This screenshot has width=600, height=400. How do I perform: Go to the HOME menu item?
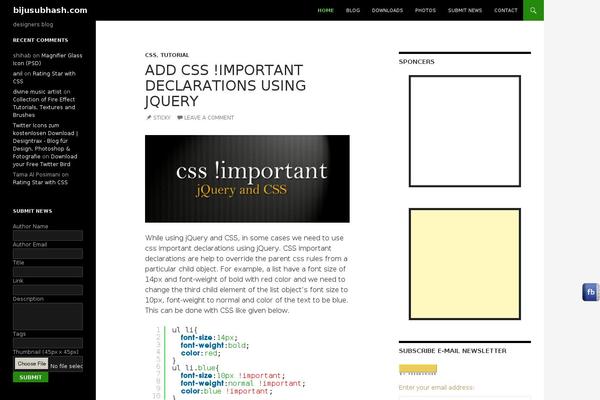coord(325,10)
